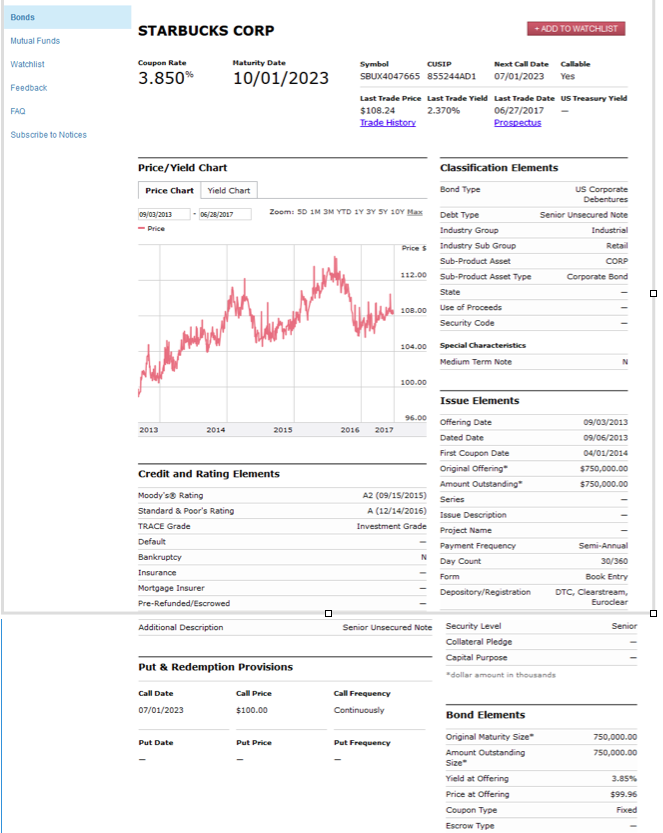The image size is (663, 833).
Task: Select last trade date 06/27/2017
Action: (x=519, y=110)
